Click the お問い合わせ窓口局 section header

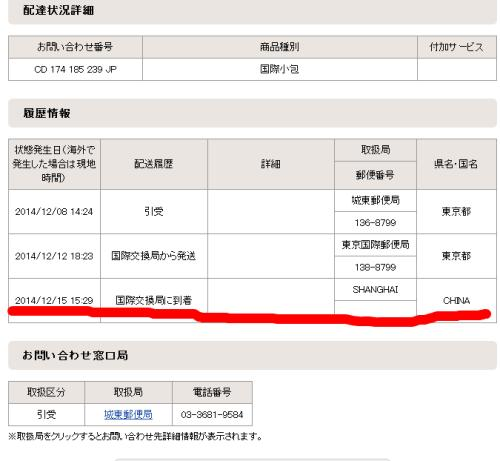tap(75, 355)
